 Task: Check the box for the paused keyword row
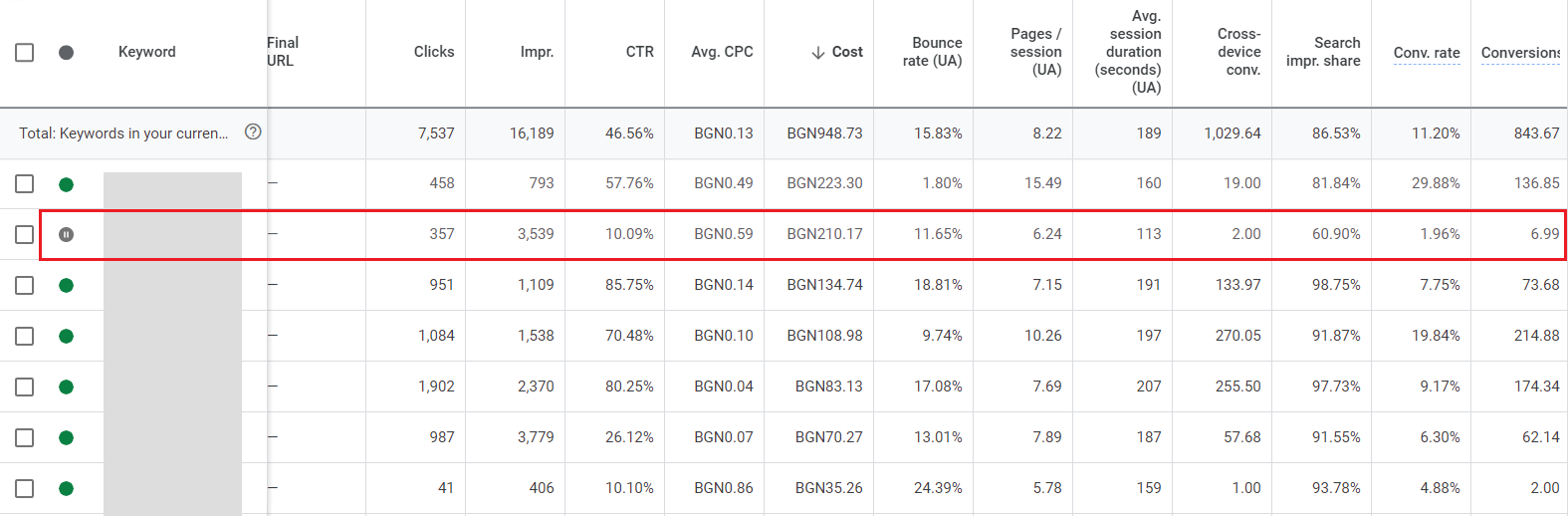(25, 234)
